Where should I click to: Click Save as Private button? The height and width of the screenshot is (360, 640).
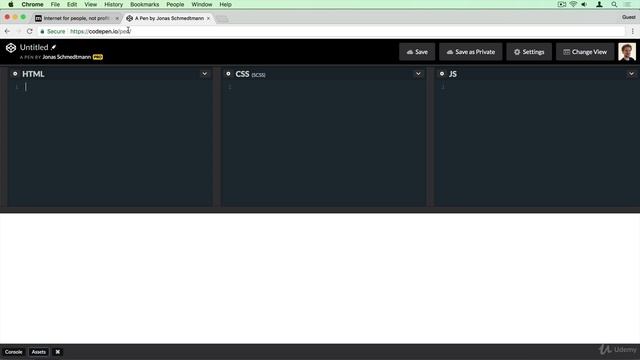click(x=471, y=52)
